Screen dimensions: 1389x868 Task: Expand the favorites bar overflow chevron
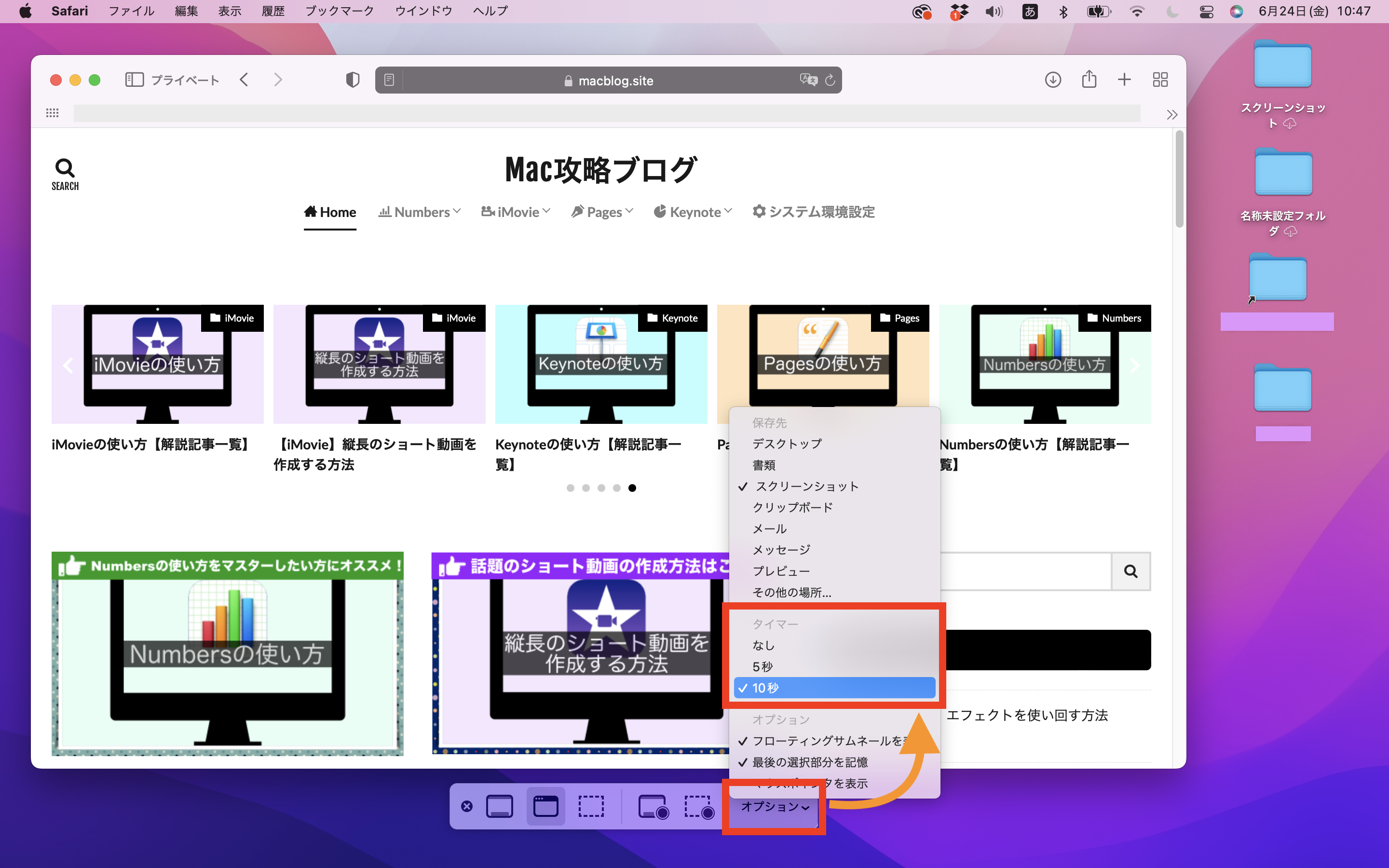click(1171, 114)
